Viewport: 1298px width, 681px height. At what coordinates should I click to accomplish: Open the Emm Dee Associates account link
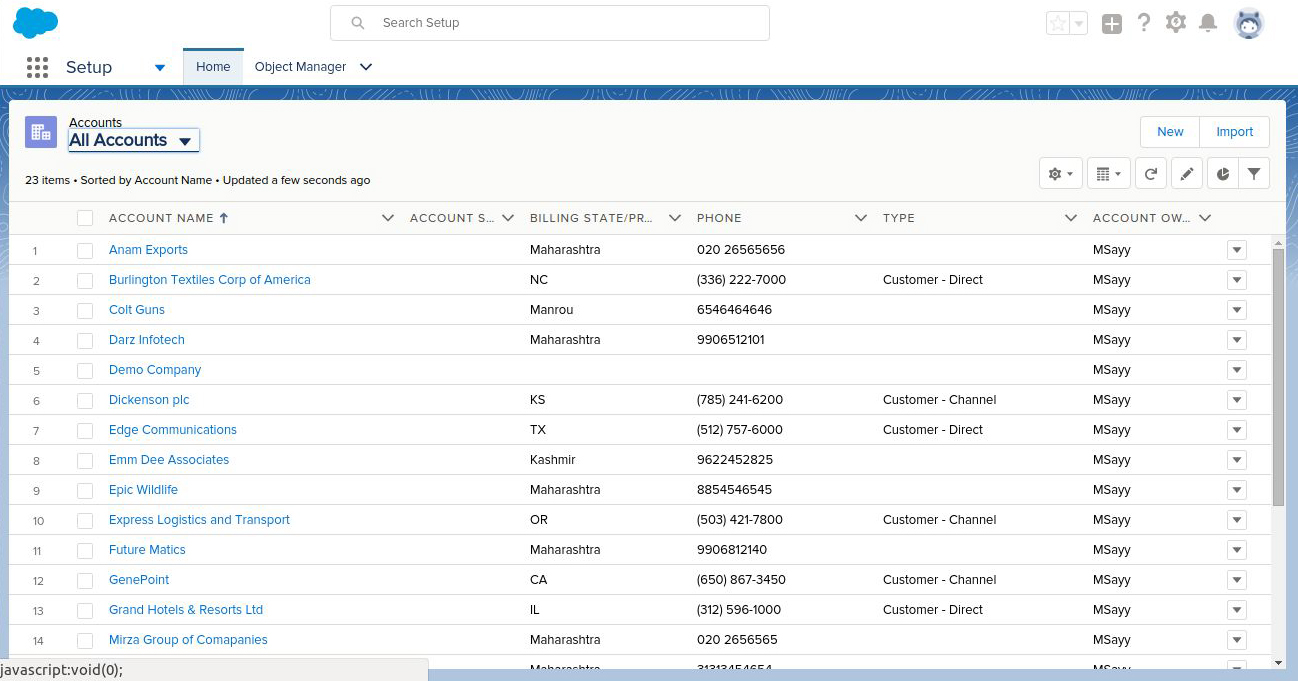click(169, 460)
